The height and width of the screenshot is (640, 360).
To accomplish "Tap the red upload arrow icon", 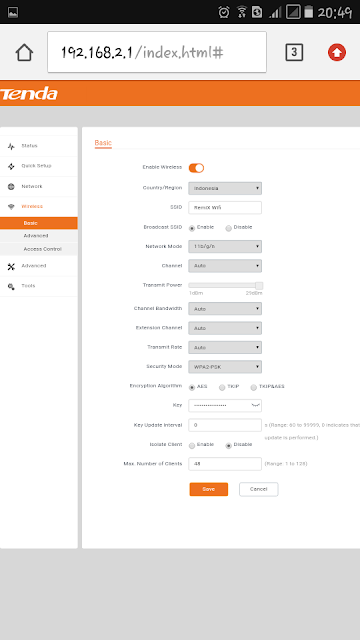I will click(337, 52).
